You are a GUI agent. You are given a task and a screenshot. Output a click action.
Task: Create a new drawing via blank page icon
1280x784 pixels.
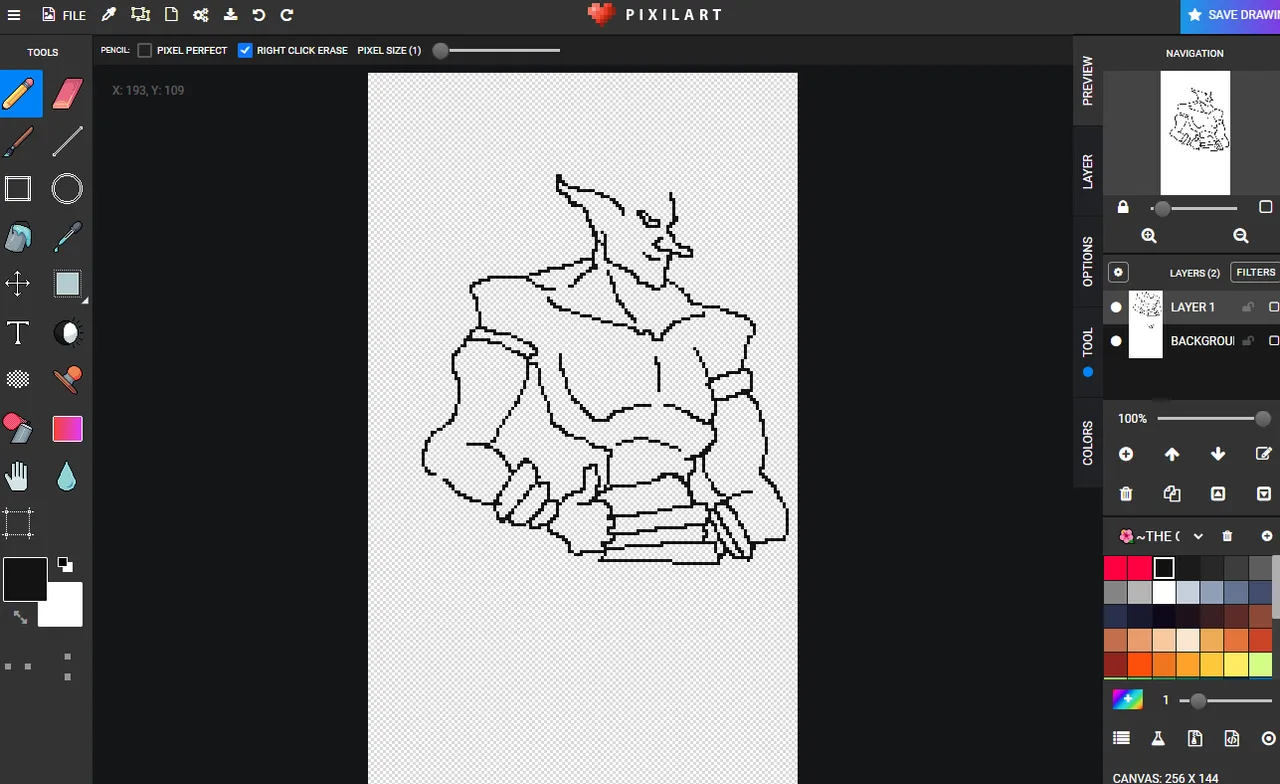[x=171, y=15]
